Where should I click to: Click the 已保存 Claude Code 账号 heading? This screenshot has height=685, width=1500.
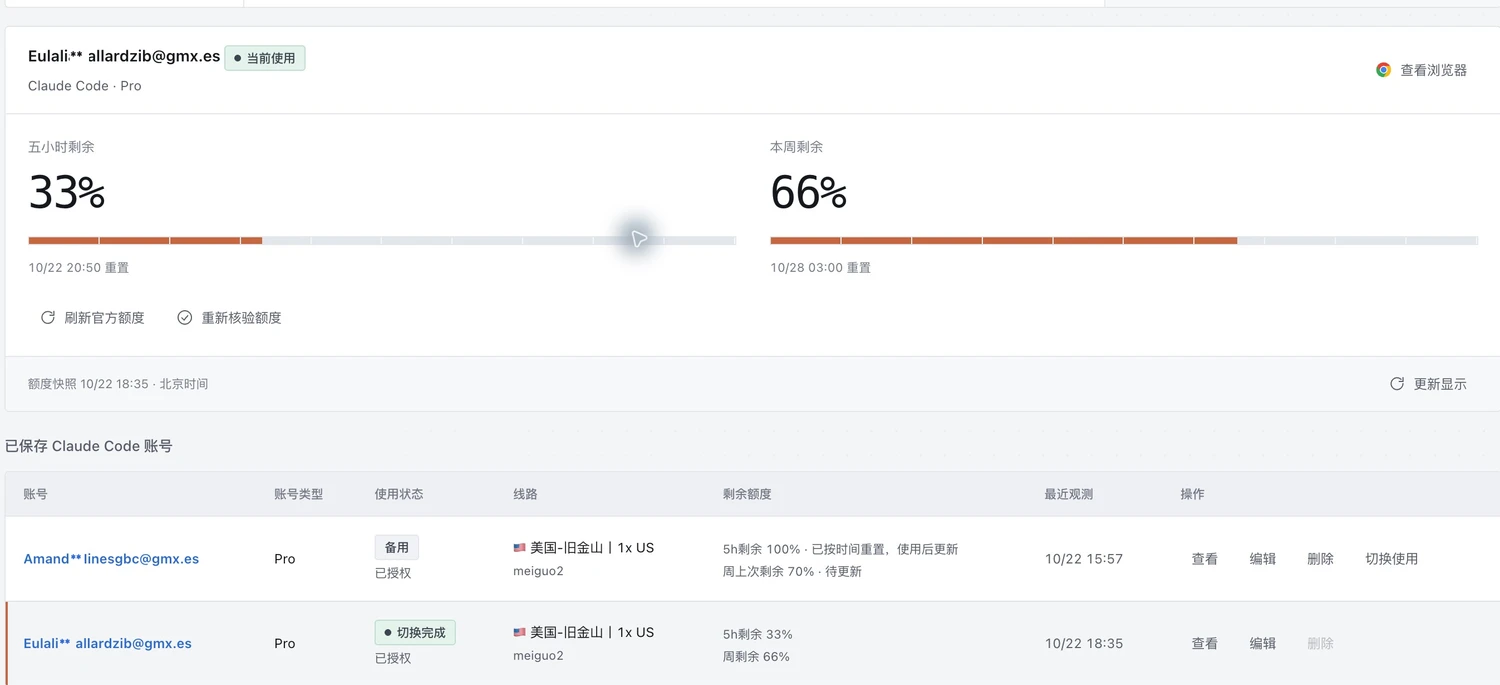89,446
